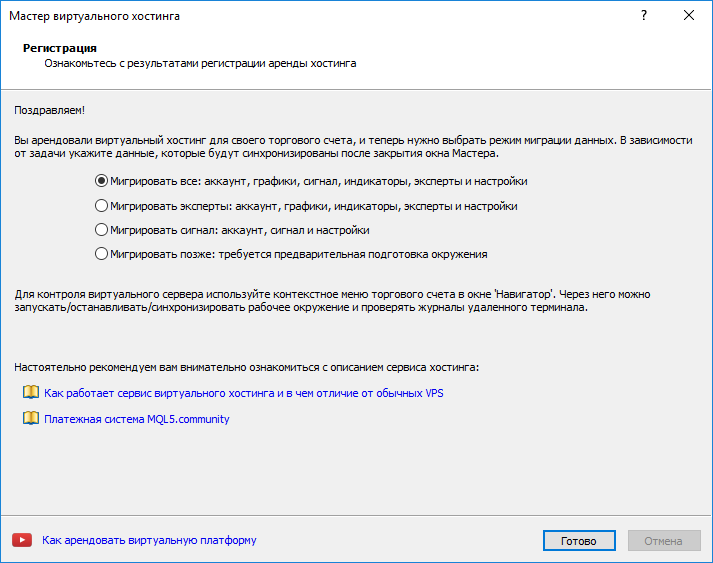Click the "Ознакомьтесь с результатами регистрации" subtitle
This screenshot has height=563, width=713.
point(200,63)
